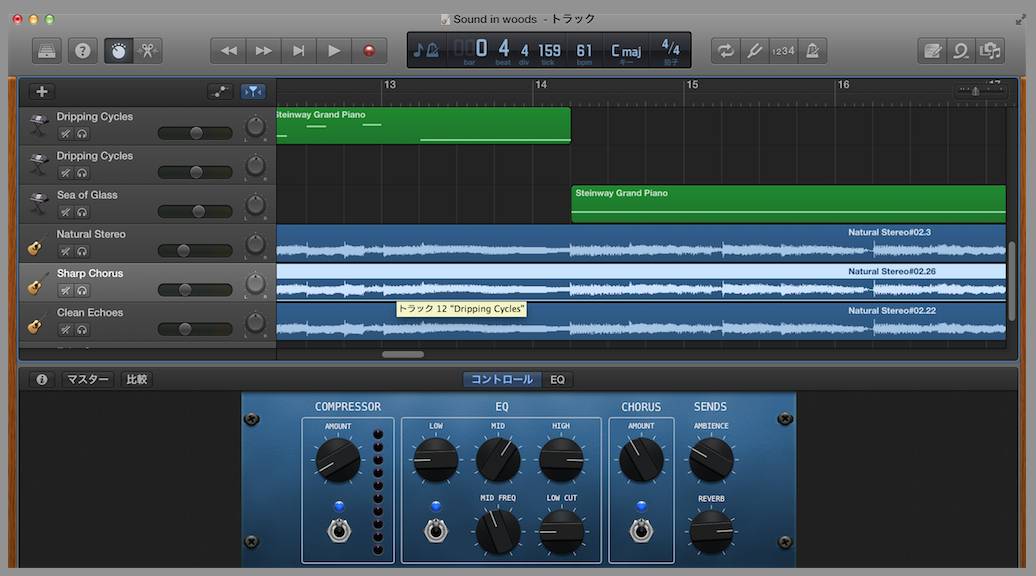Add a new track with plus button

[x=42, y=92]
